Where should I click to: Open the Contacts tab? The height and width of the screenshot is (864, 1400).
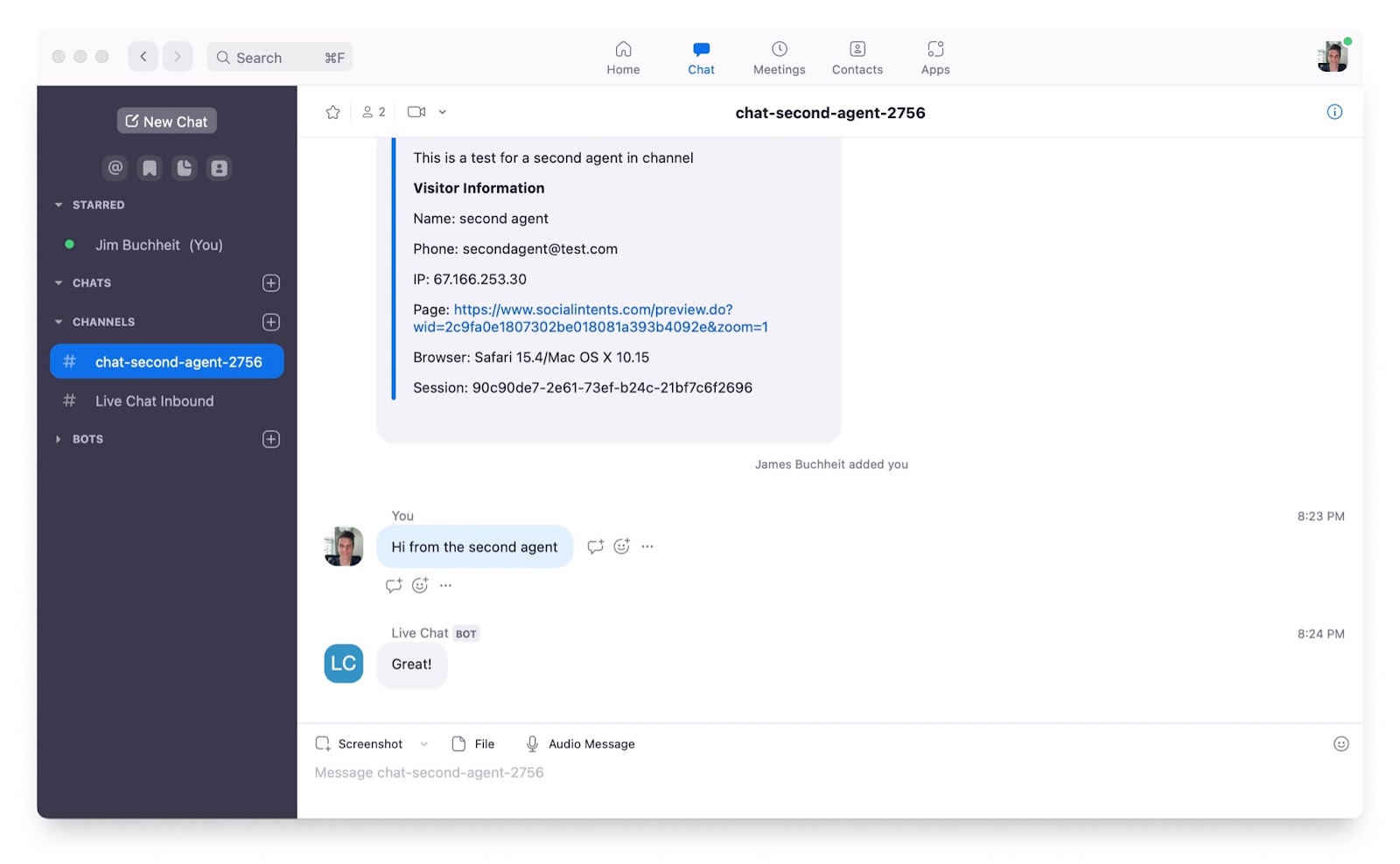[857, 58]
